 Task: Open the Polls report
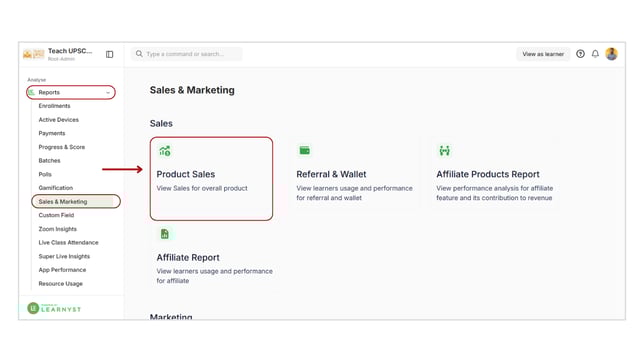click(45, 174)
